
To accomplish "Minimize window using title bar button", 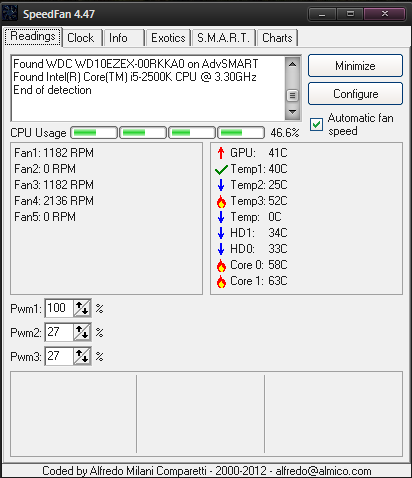I will click(322, 14).
